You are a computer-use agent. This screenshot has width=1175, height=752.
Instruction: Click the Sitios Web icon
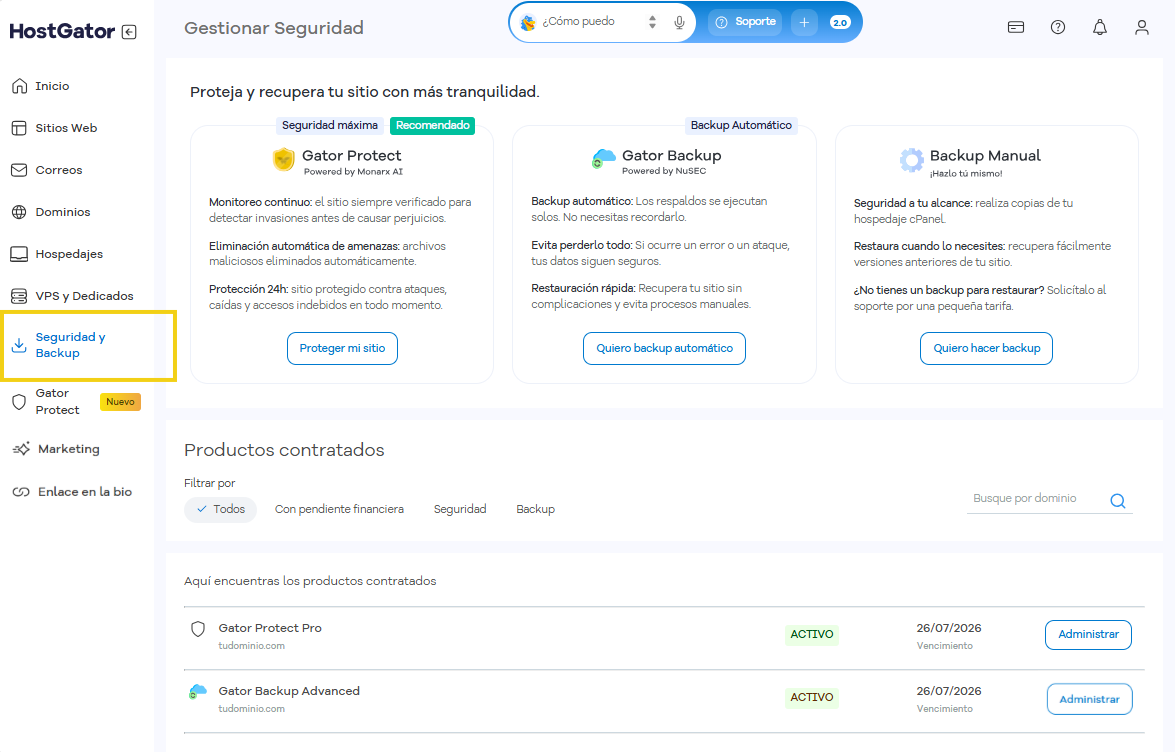tap(19, 128)
